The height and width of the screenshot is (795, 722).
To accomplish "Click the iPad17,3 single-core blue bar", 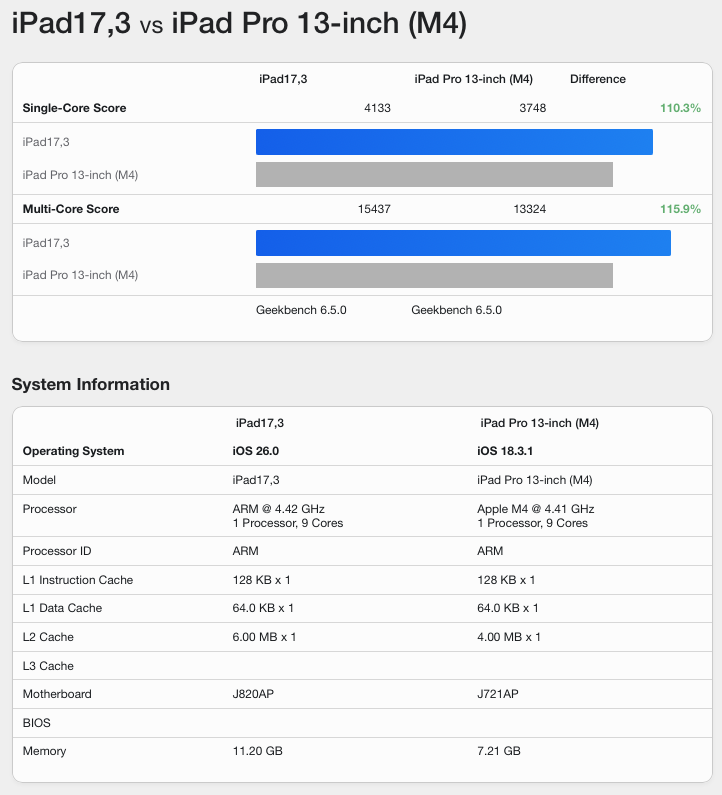I will 454,142.
